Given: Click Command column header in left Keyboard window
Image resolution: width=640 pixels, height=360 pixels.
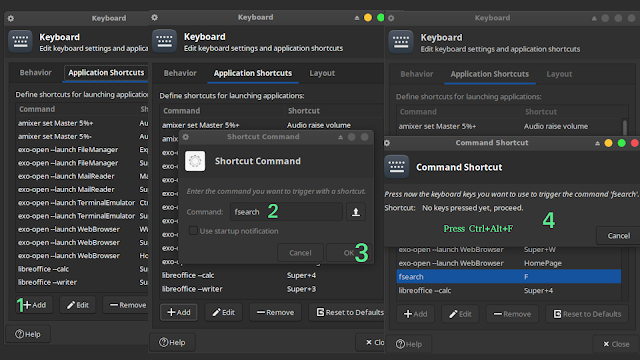Looking at the screenshot, I should pyautogui.click(x=77, y=109).
